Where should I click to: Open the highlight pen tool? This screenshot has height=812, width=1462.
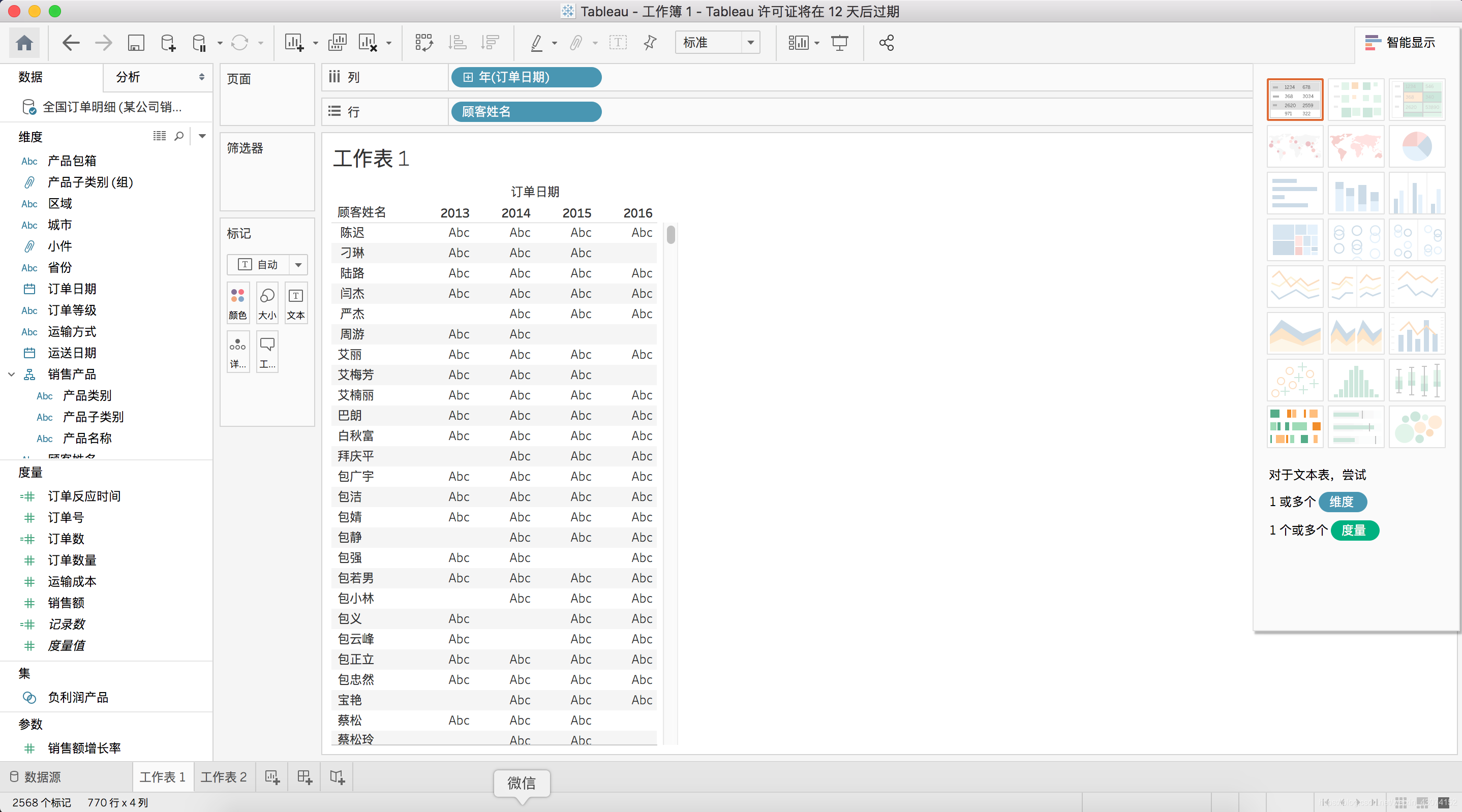coord(536,43)
